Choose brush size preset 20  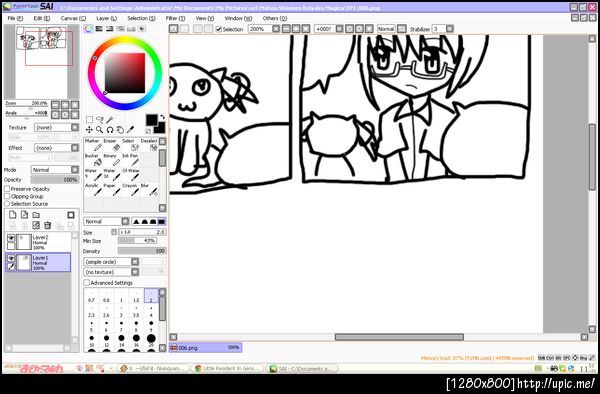[151, 340]
